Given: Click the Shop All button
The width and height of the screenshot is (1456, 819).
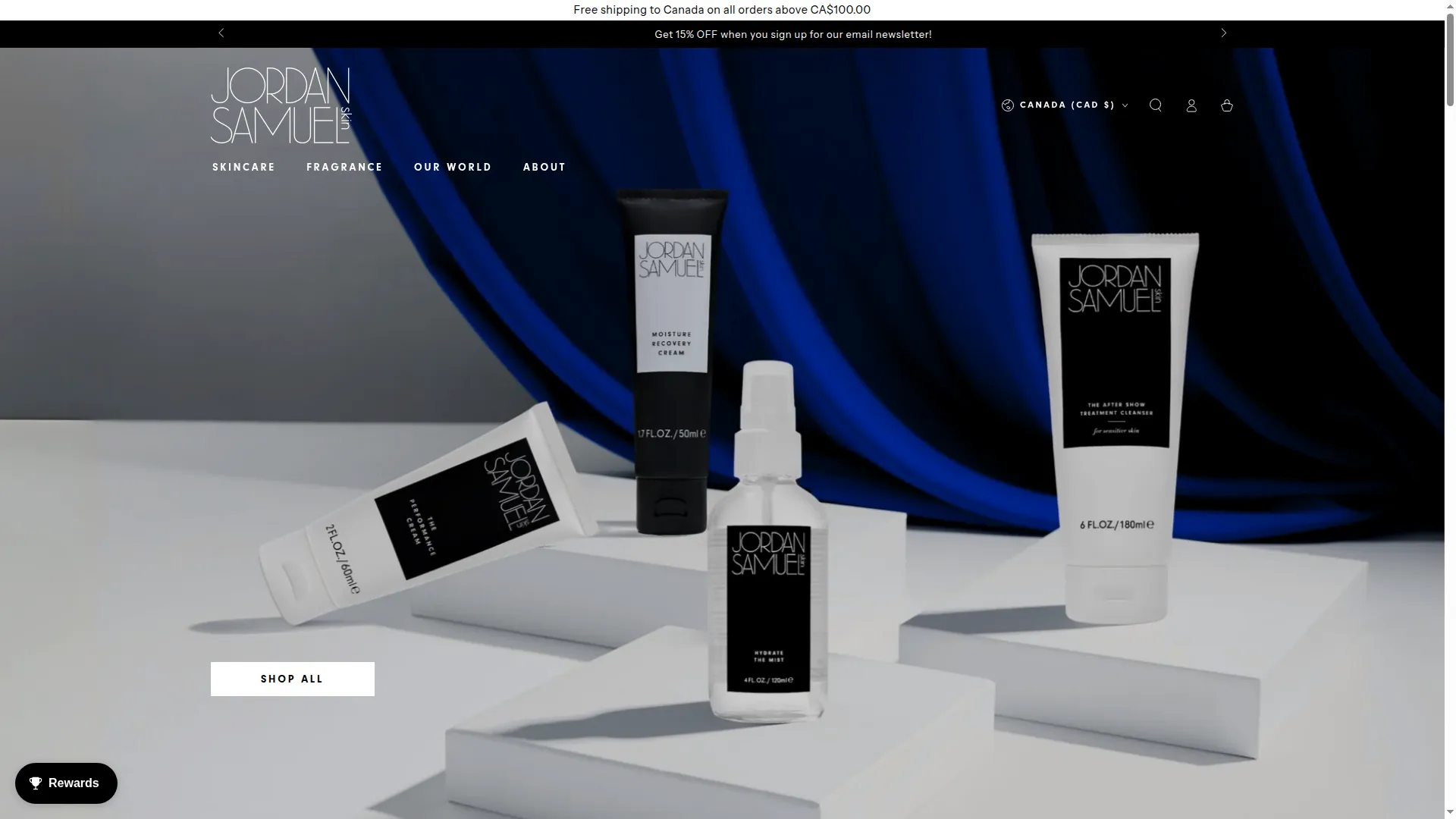Looking at the screenshot, I should 293,679.
